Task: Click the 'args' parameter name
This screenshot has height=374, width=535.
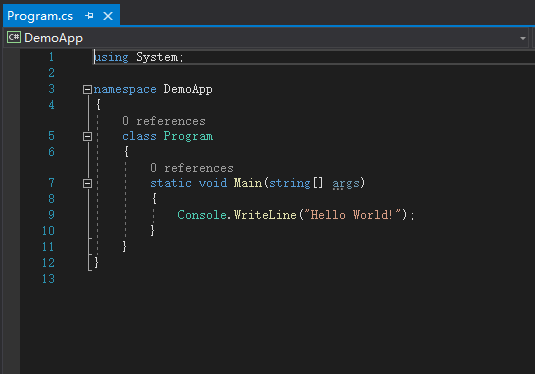Action: pos(346,184)
